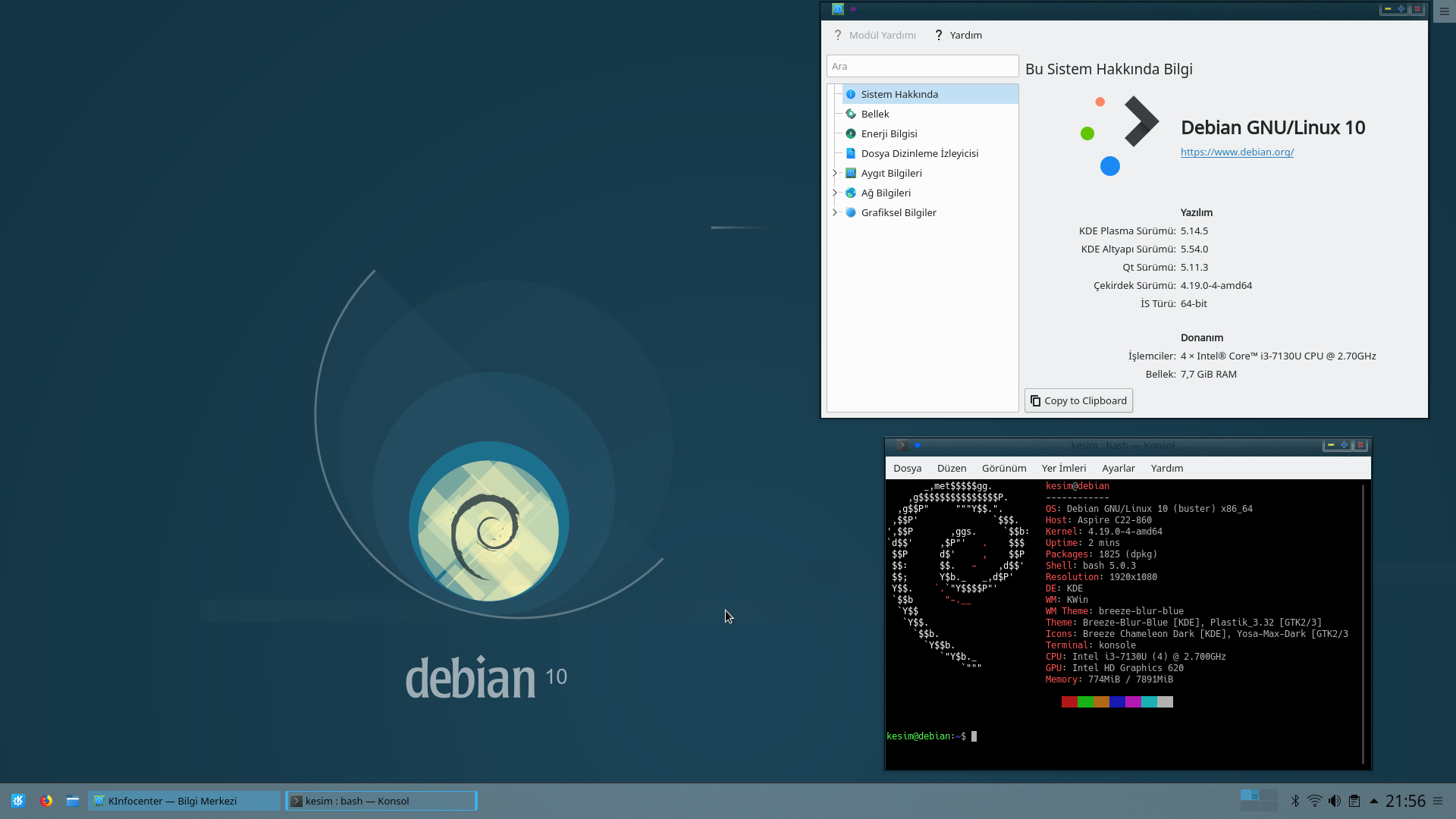Select Sistem Hakkında in module list
The height and width of the screenshot is (819, 1456).
[930, 94]
